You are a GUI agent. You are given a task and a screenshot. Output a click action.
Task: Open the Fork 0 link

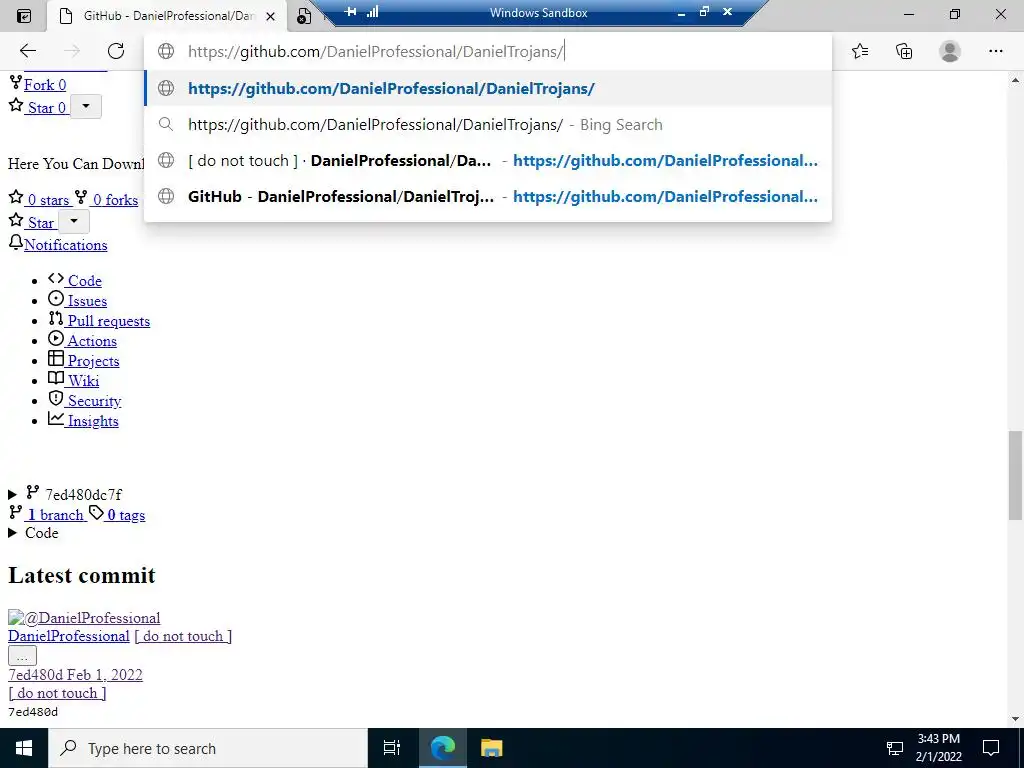tap(44, 85)
